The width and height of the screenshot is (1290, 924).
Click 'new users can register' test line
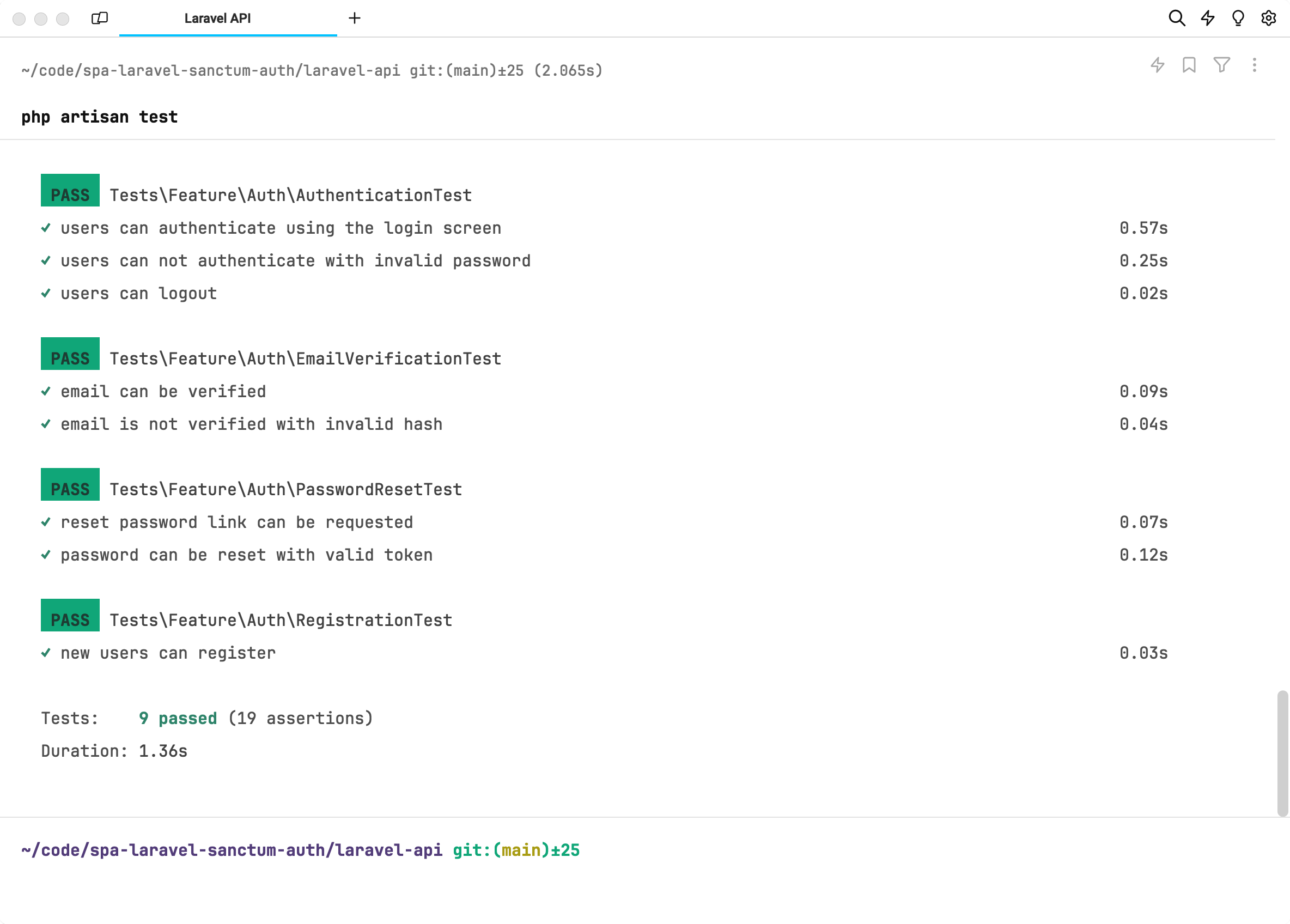pos(168,653)
